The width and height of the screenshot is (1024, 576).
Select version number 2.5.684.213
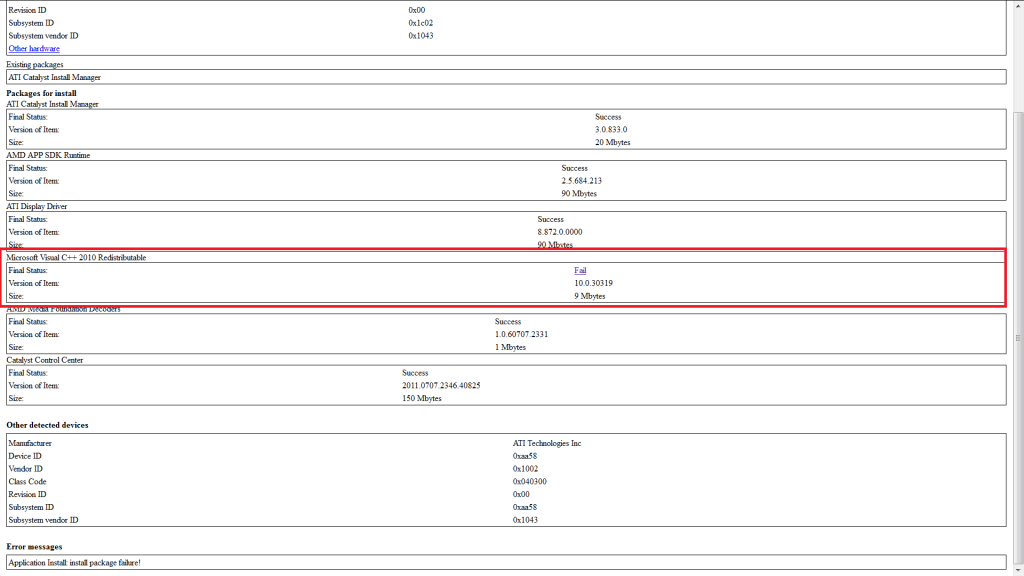click(x=581, y=181)
